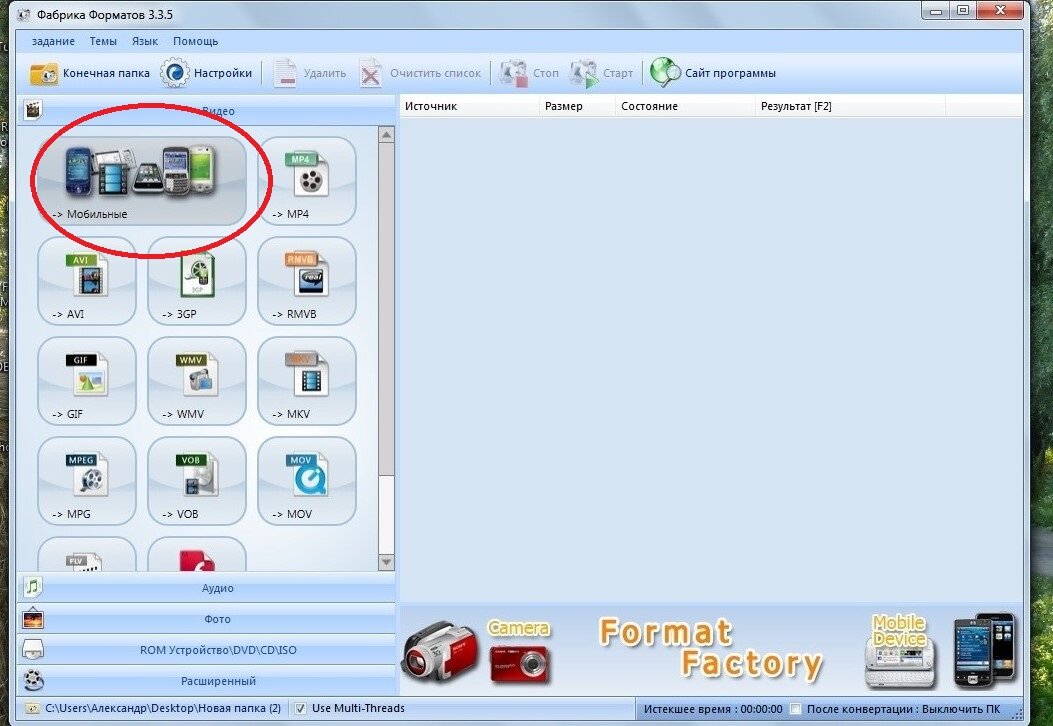The width and height of the screenshot is (1053, 726).
Task: Click the output path in status bar
Action: pyautogui.click(x=163, y=709)
